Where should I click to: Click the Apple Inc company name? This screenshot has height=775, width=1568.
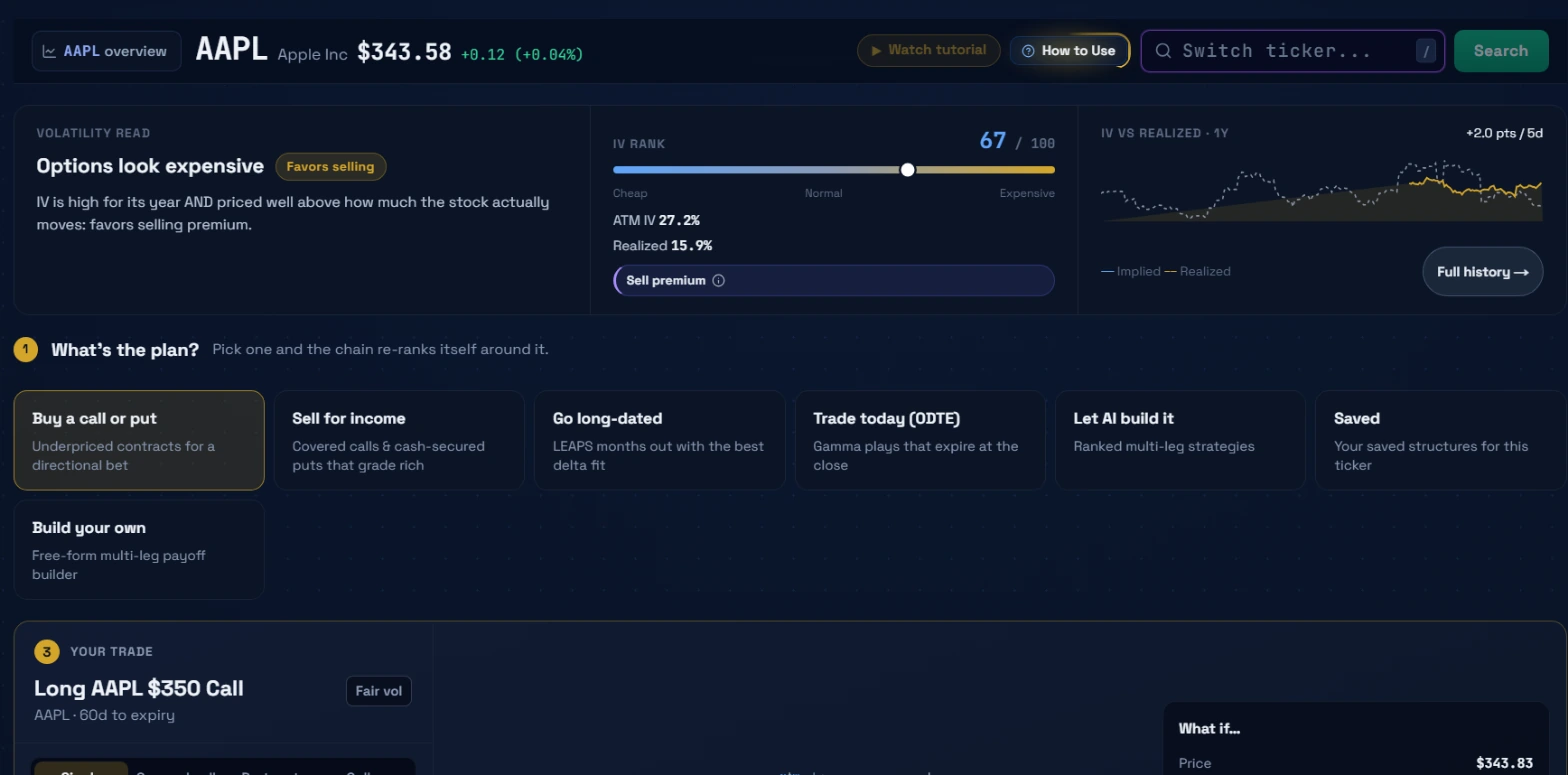point(312,54)
